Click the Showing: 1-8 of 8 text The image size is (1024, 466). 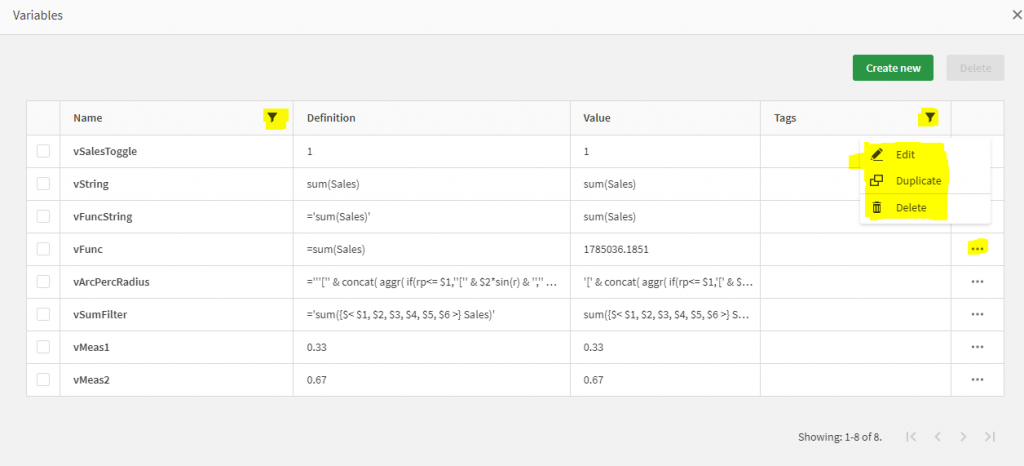[x=840, y=437]
